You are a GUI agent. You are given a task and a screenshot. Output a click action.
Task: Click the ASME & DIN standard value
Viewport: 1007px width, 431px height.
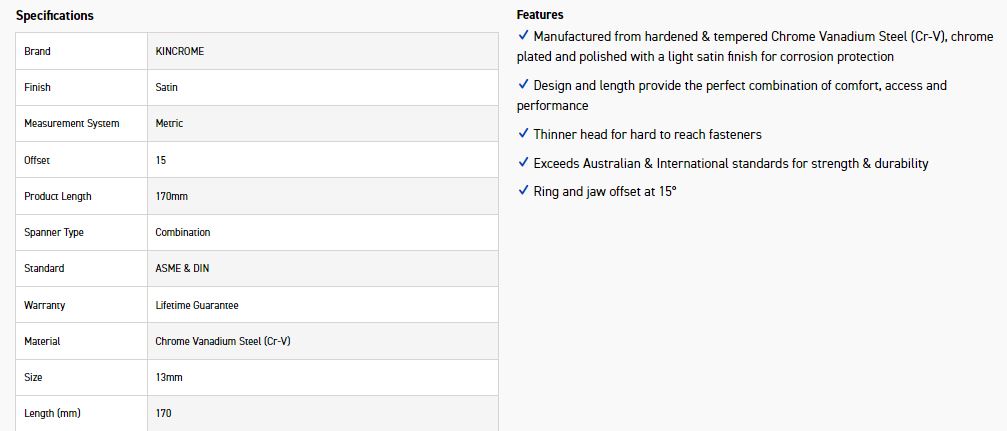click(182, 268)
